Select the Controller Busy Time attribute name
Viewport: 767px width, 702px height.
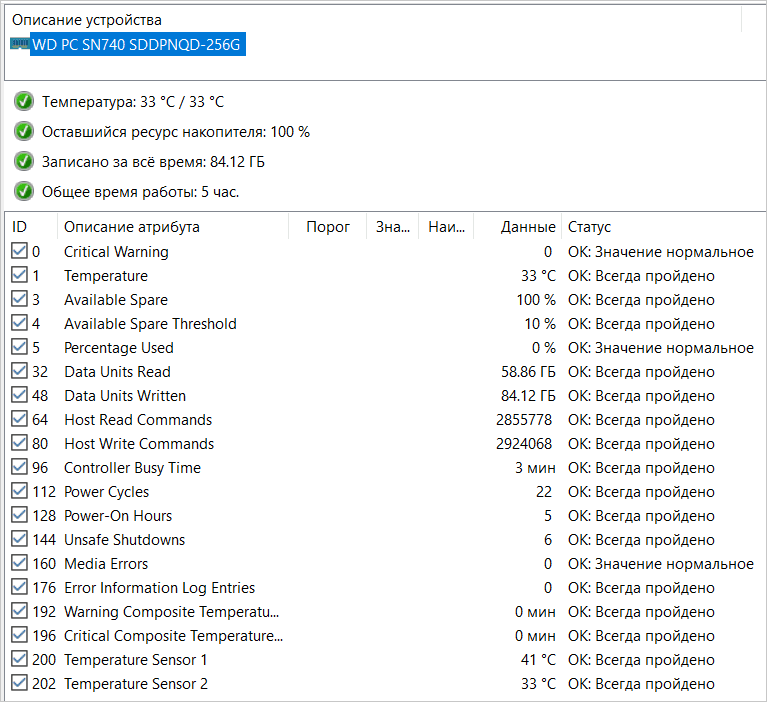pos(133,468)
